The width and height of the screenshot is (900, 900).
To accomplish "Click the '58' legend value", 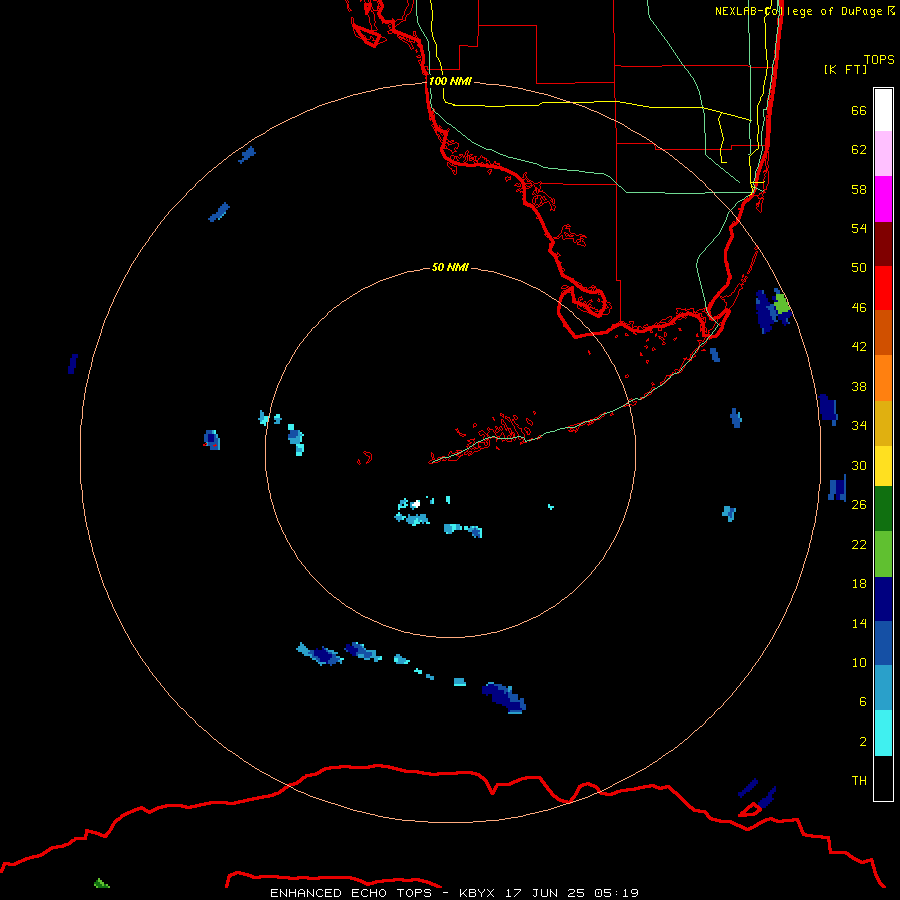I will click(859, 189).
